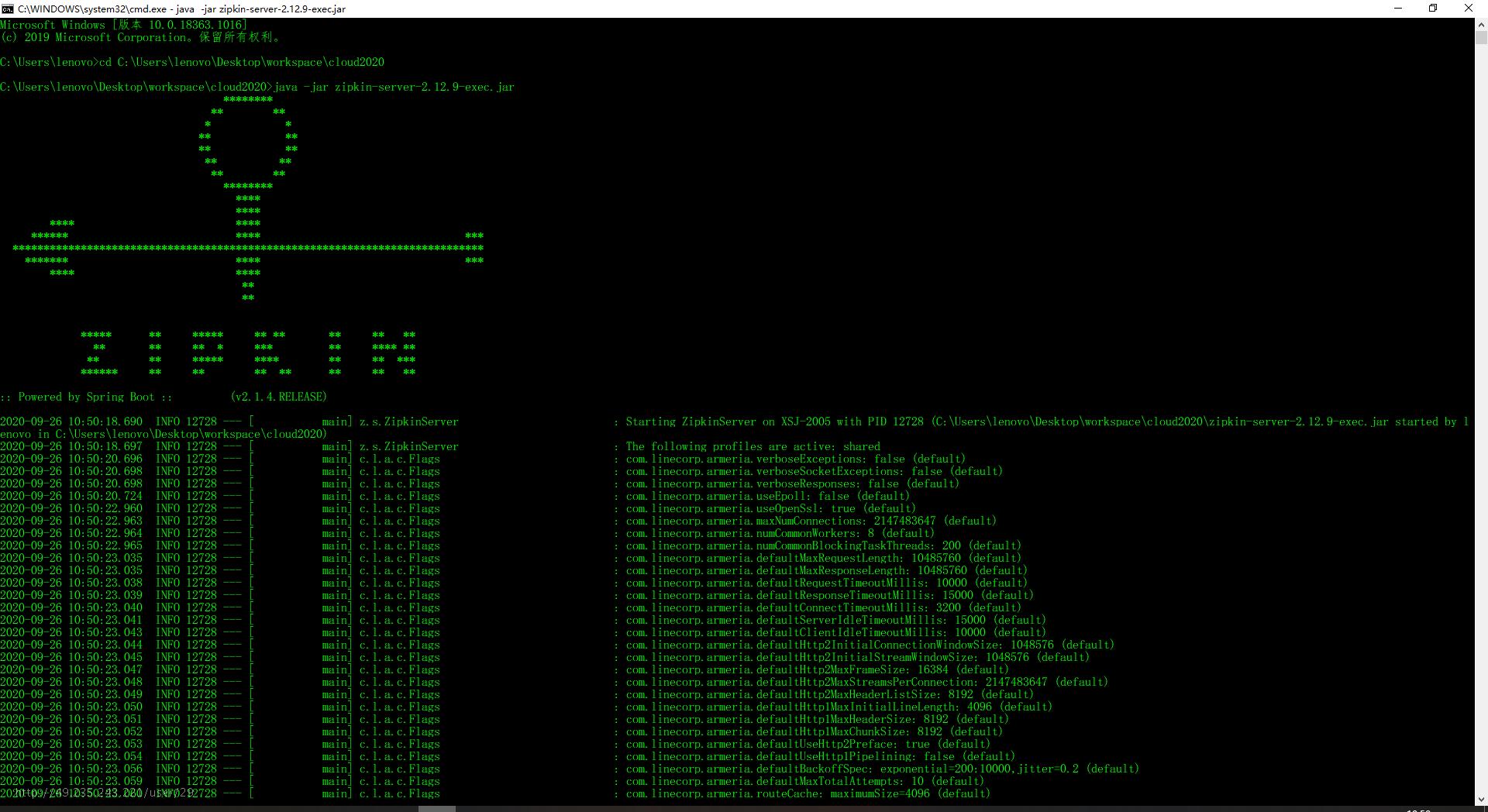
Task: Click the cmd.exe icon in title bar
Action: click(x=8, y=9)
